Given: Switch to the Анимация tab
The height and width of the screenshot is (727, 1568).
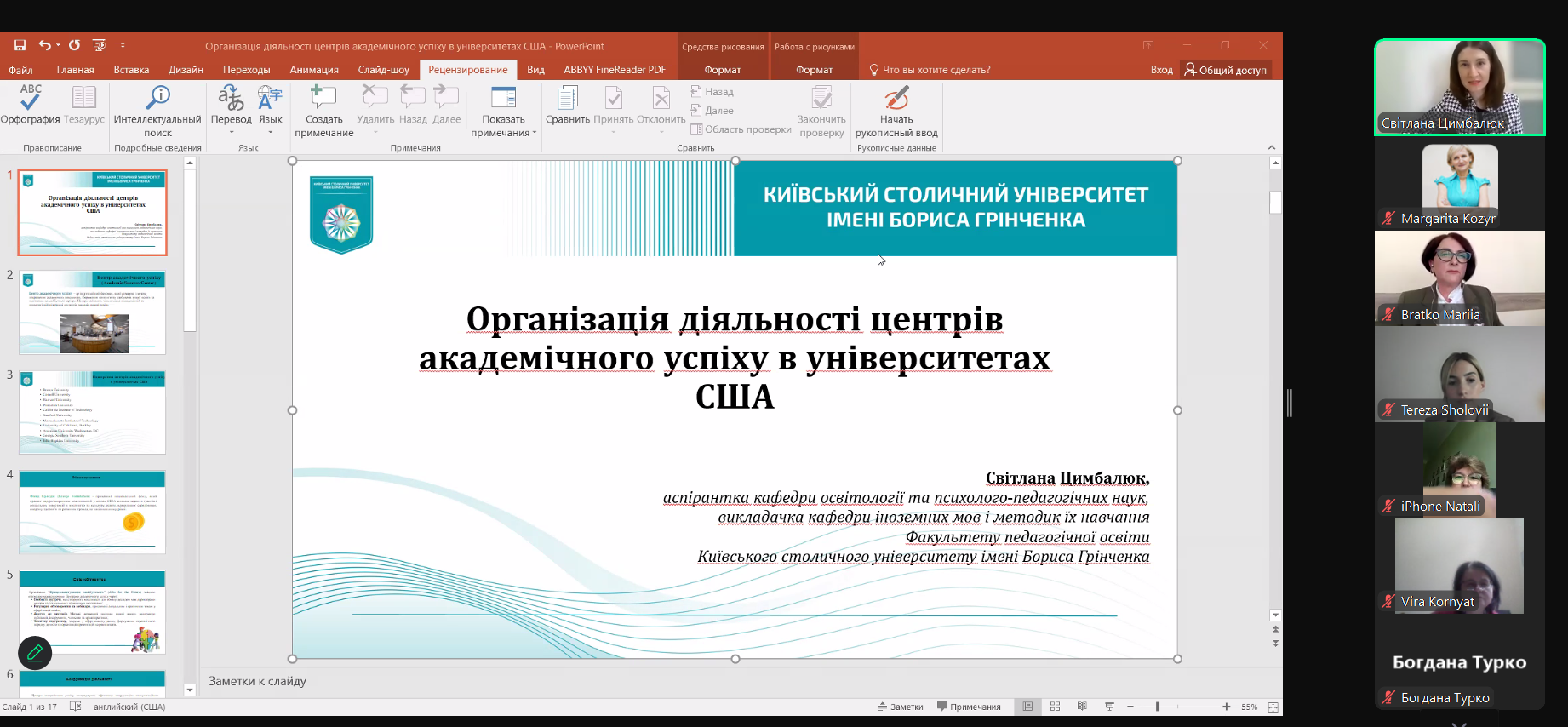Looking at the screenshot, I should (x=314, y=70).
